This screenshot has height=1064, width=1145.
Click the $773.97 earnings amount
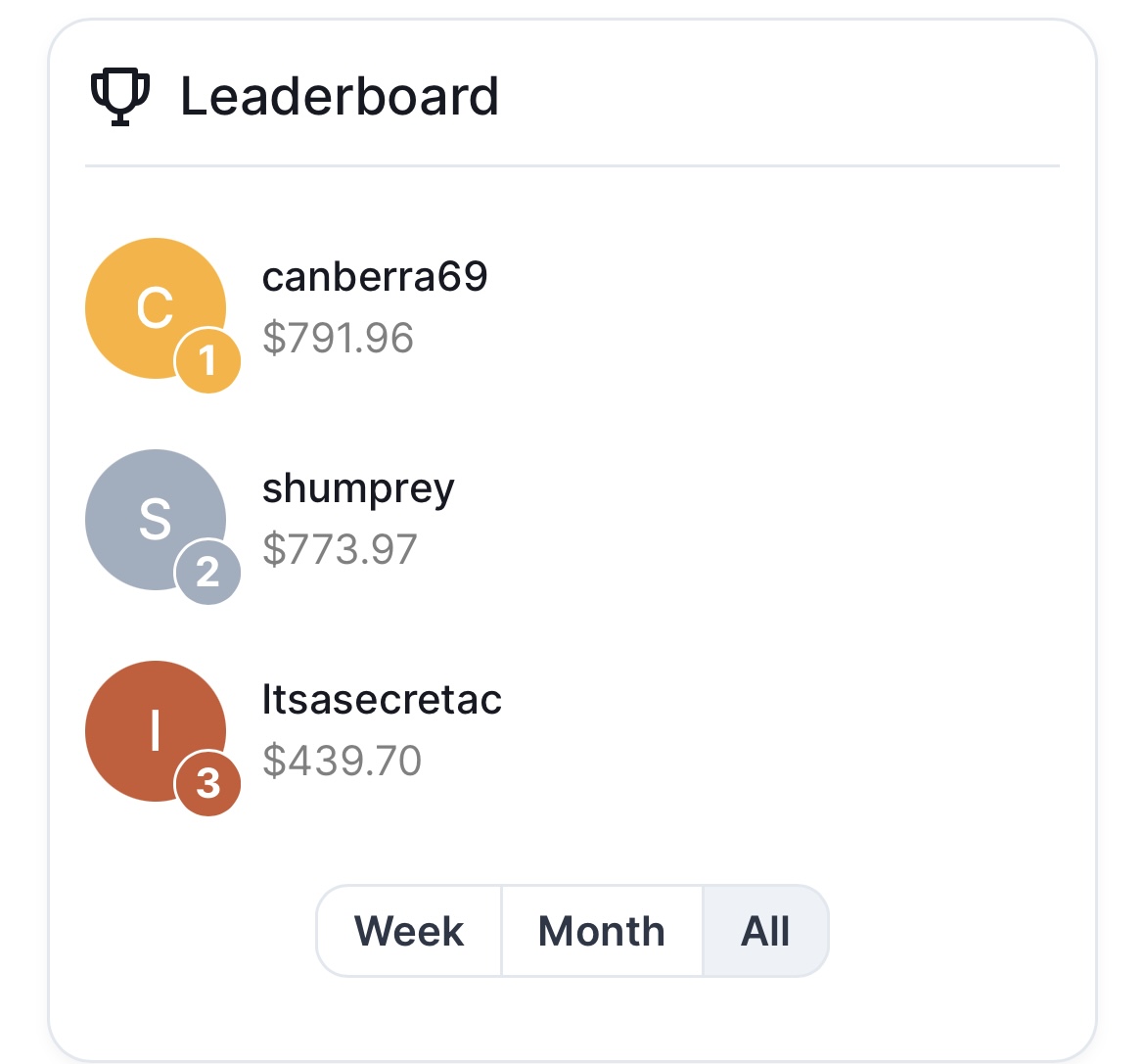coord(340,549)
